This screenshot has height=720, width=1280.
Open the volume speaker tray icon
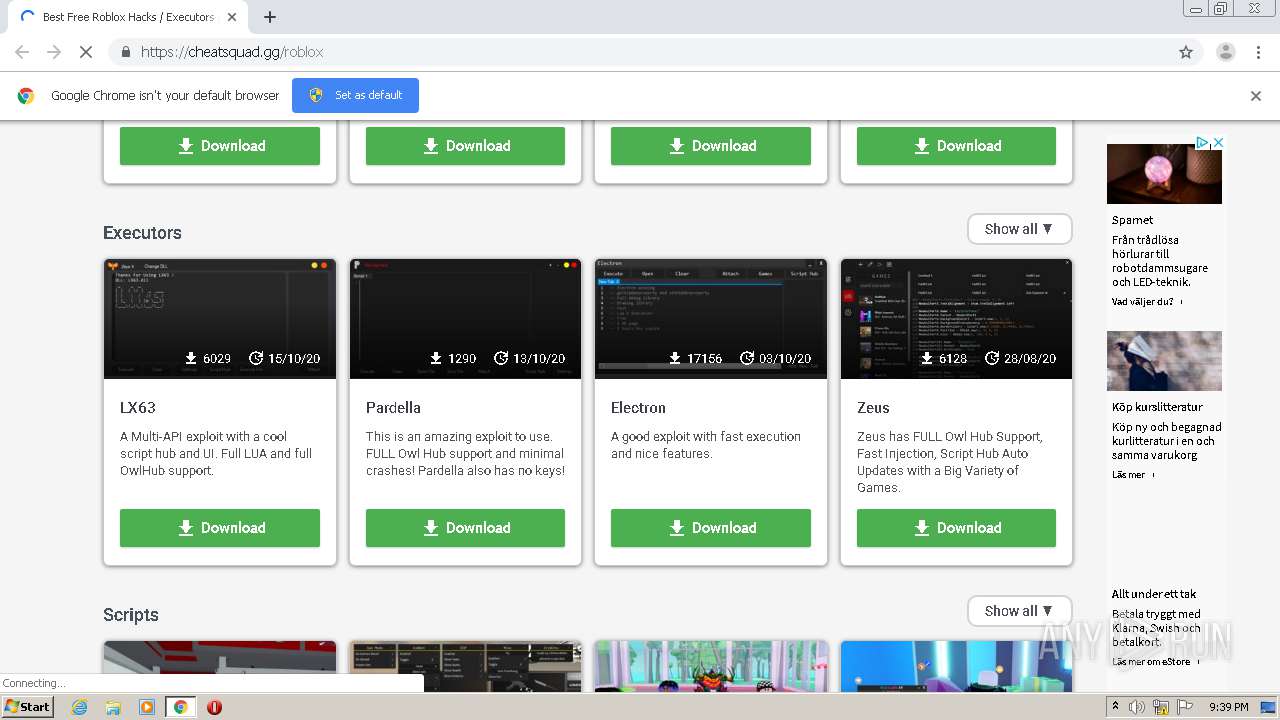click(x=1137, y=707)
